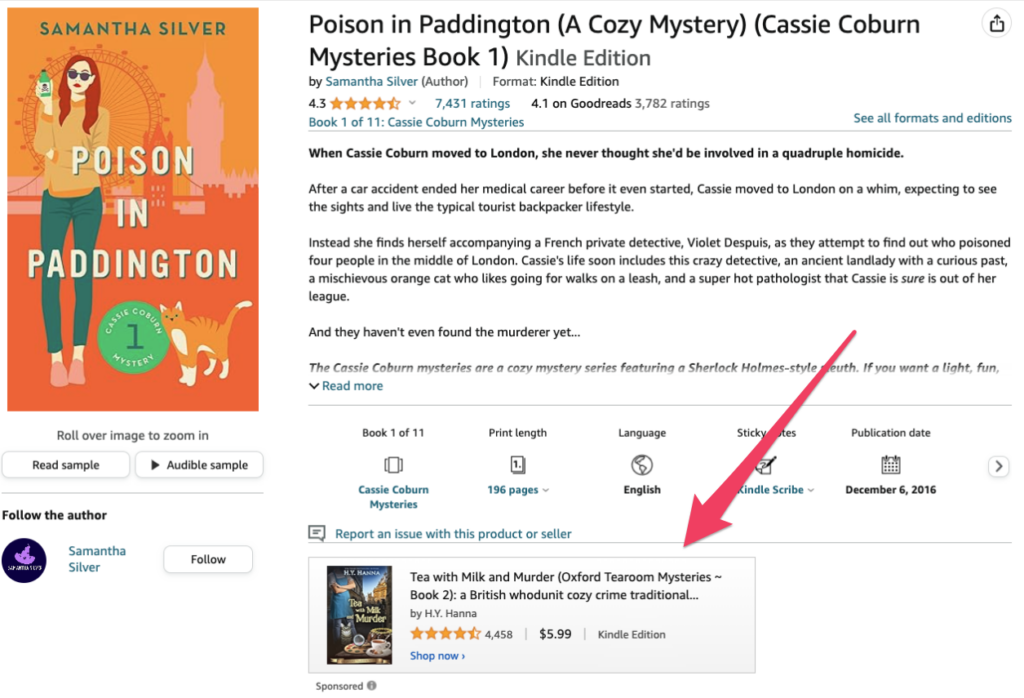Click the report issue speech-bubble icon
Screen dimensions: 1024x698
point(318,533)
